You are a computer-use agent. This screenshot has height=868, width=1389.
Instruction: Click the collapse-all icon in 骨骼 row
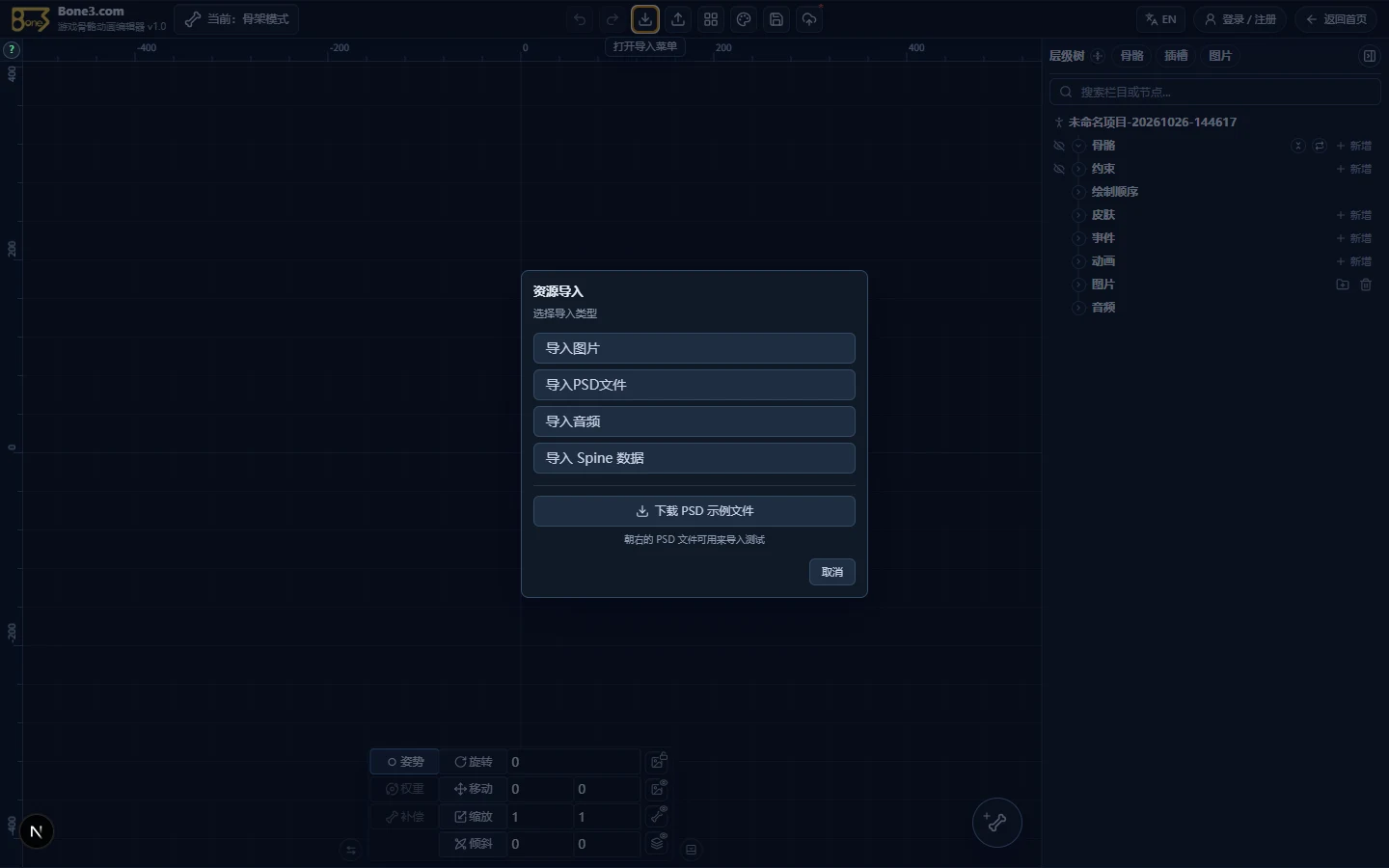pos(1298,146)
